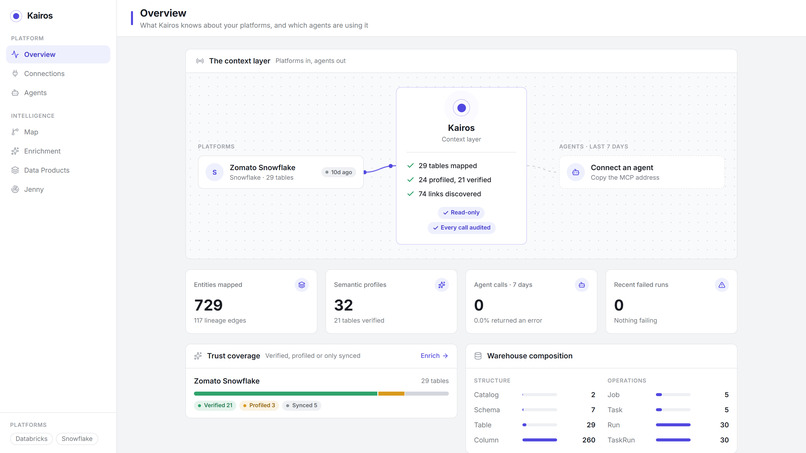806x453 pixels.
Task: Click '21 tables verified' text
Action: (x=359, y=320)
